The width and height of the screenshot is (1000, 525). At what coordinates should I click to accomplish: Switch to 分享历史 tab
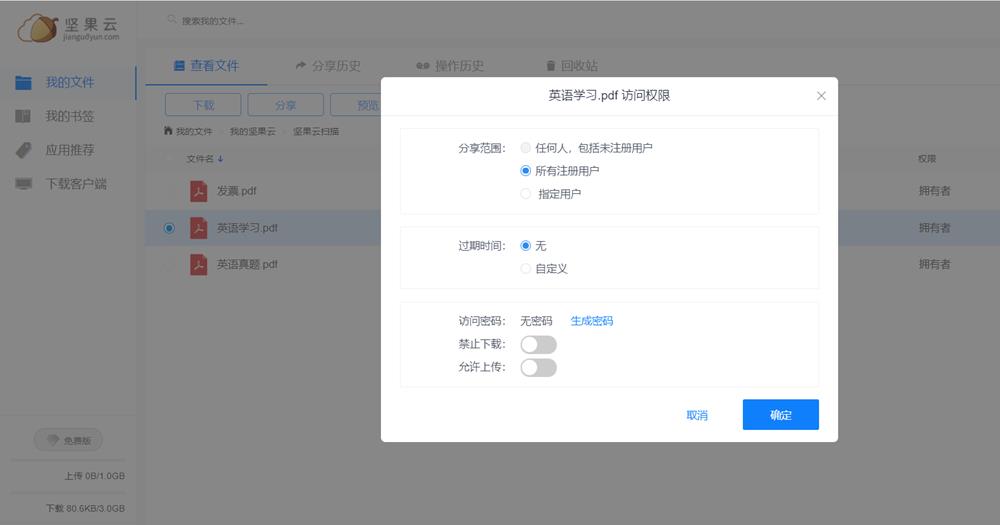pos(328,66)
